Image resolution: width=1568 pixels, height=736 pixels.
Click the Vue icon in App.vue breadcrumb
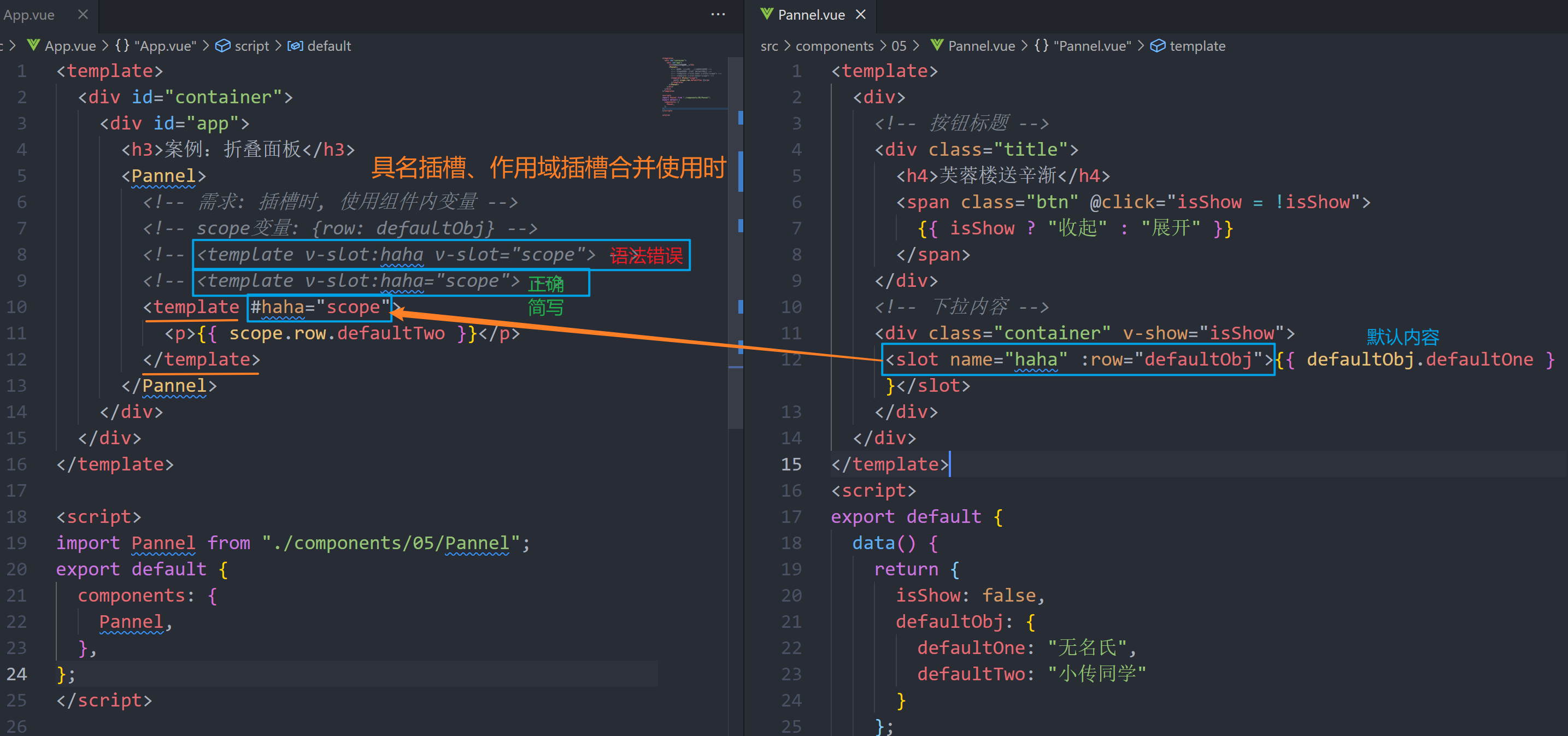[x=33, y=45]
